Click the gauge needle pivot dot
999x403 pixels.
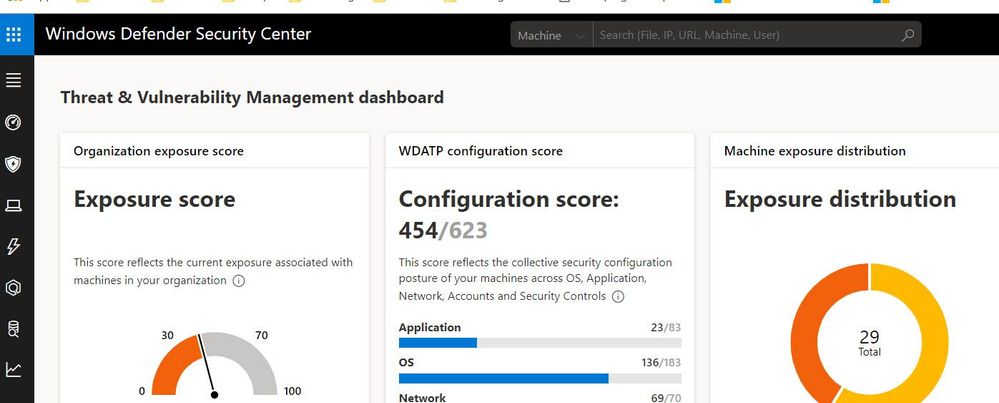pyautogui.click(x=215, y=395)
